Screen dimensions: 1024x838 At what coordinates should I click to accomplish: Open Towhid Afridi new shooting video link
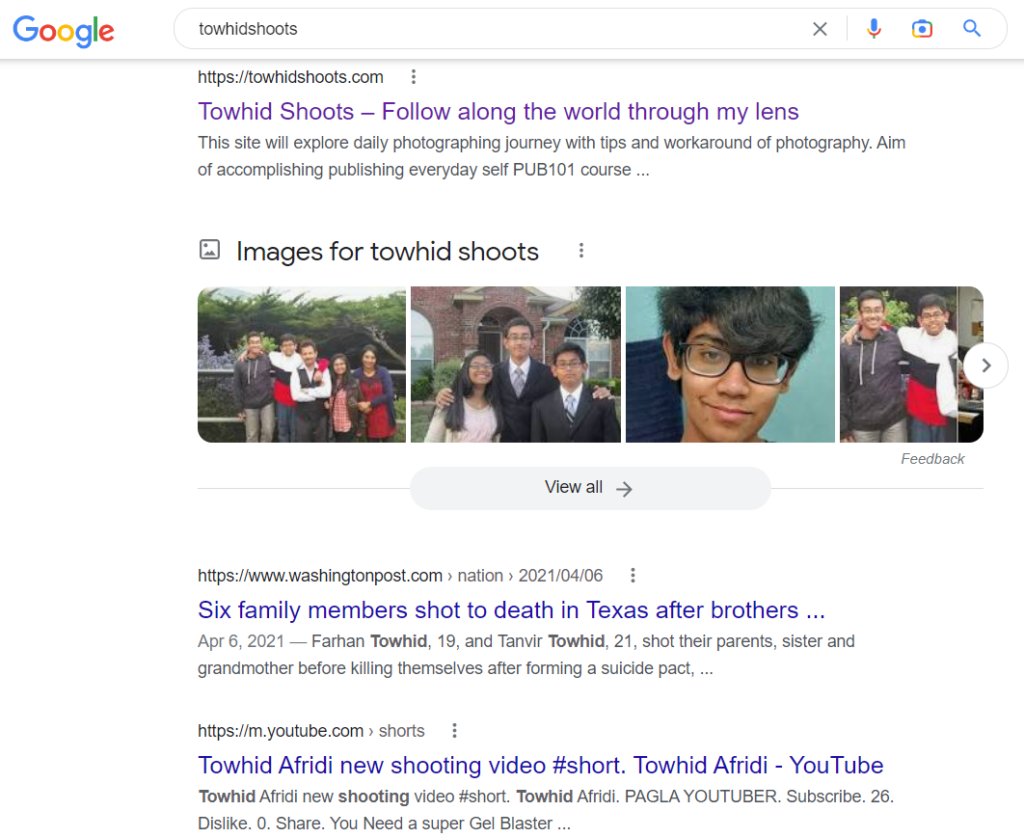pyautogui.click(x=541, y=765)
